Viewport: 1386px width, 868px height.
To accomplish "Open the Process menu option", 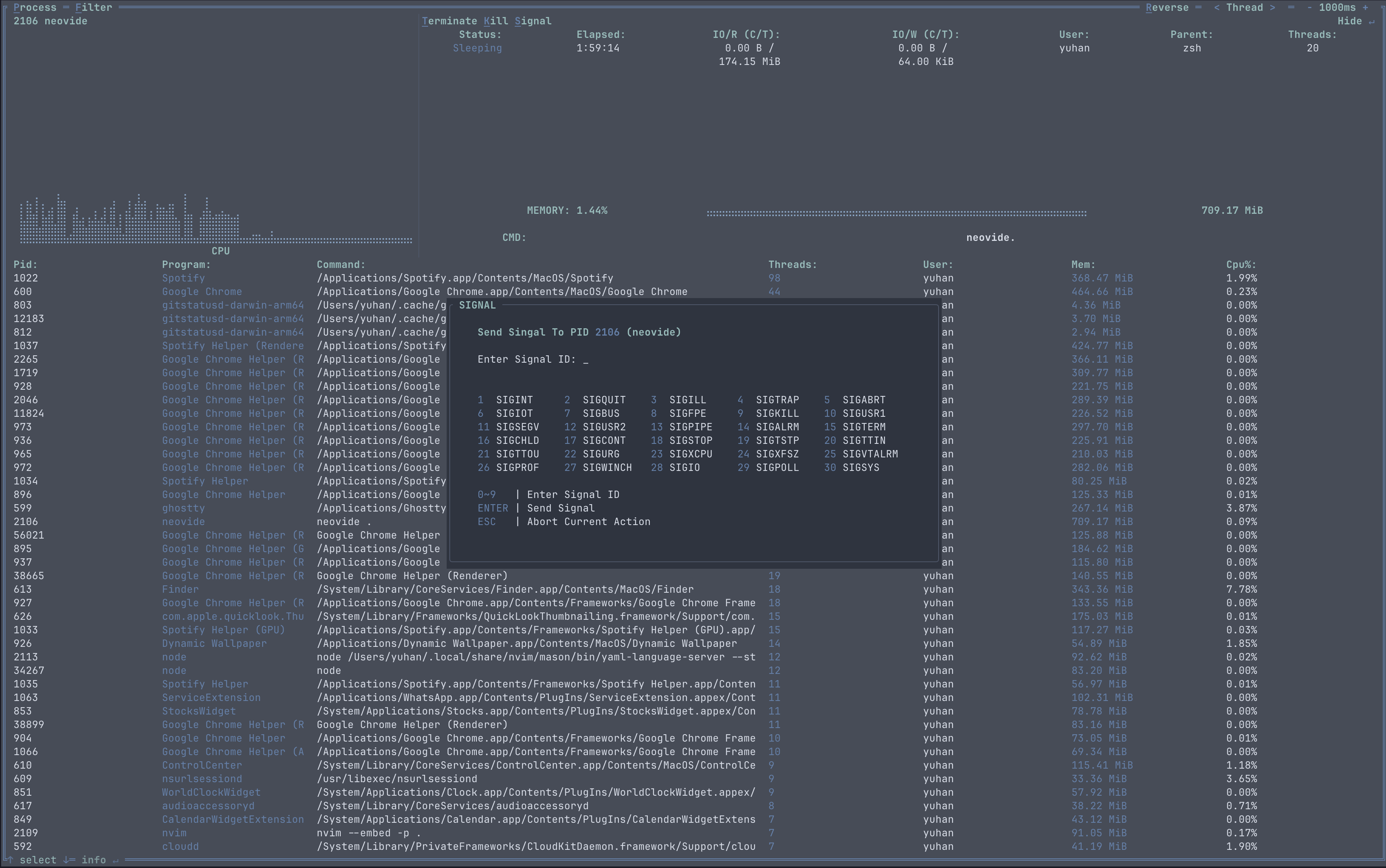I will [34, 7].
